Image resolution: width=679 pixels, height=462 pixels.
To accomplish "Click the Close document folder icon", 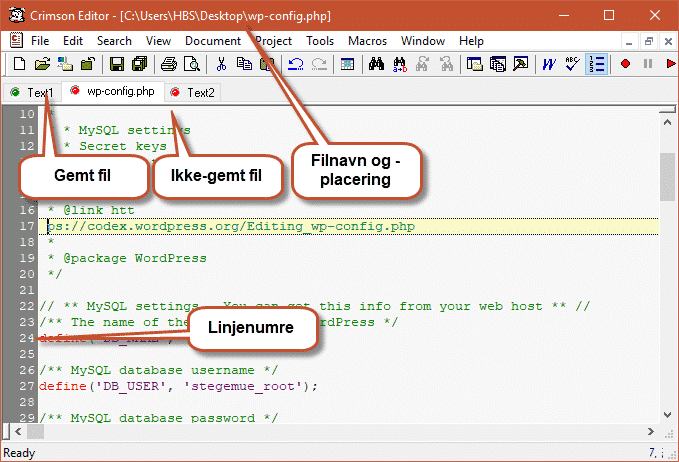I will pyautogui.click(x=88, y=64).
